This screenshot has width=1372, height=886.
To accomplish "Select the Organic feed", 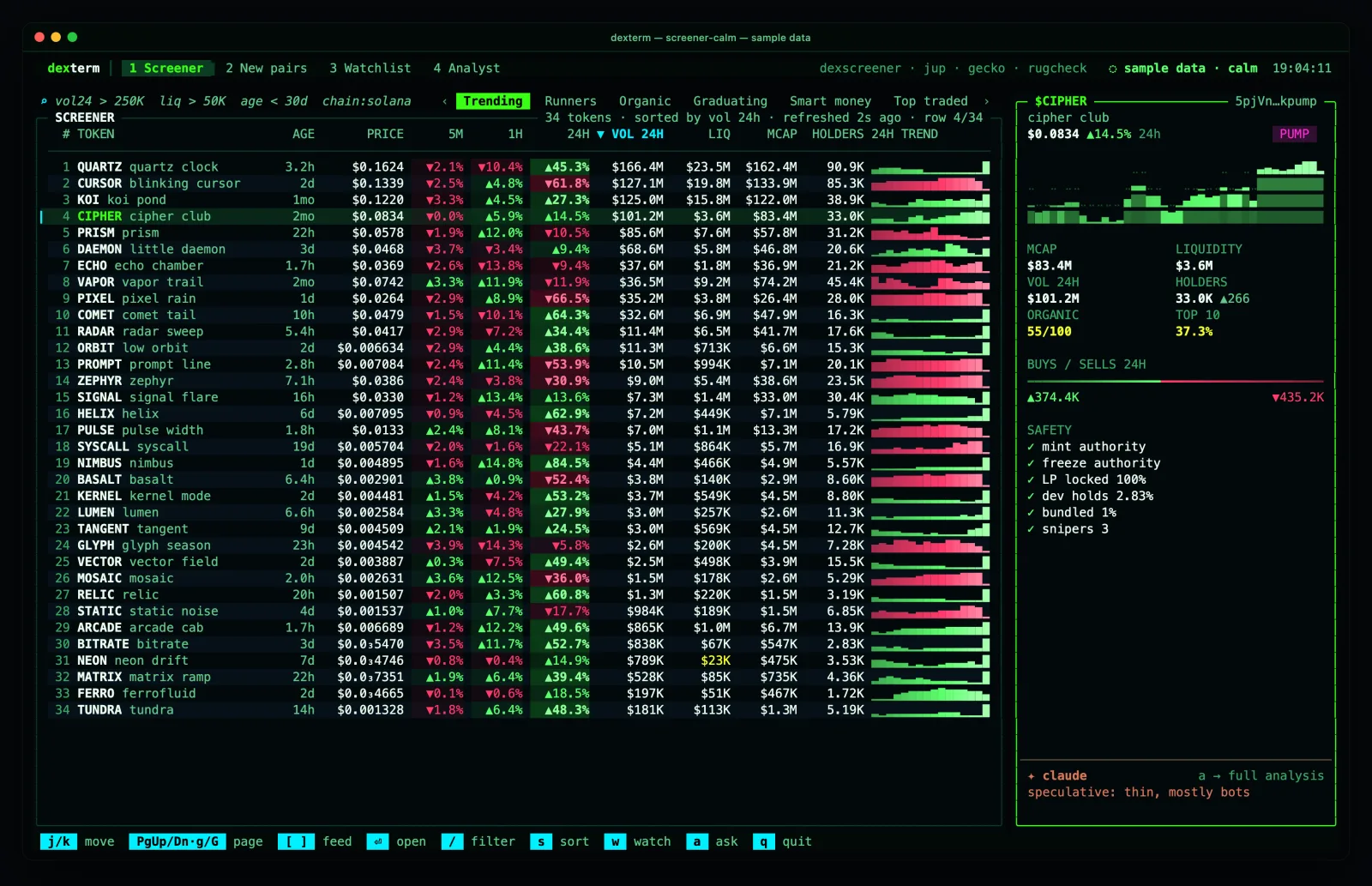I will pyautogui.click(x=645, y=101).
